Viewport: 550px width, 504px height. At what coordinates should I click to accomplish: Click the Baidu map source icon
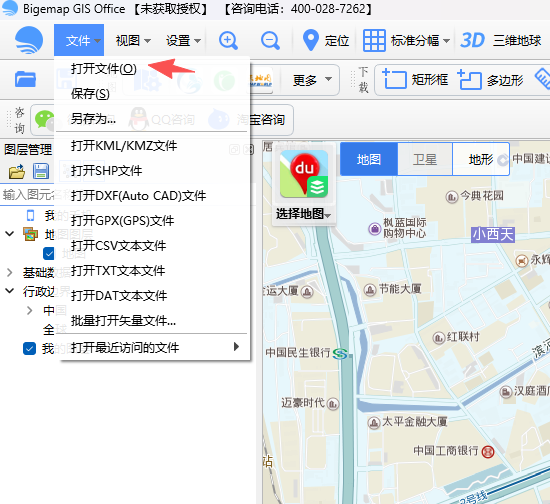(304, 174)
